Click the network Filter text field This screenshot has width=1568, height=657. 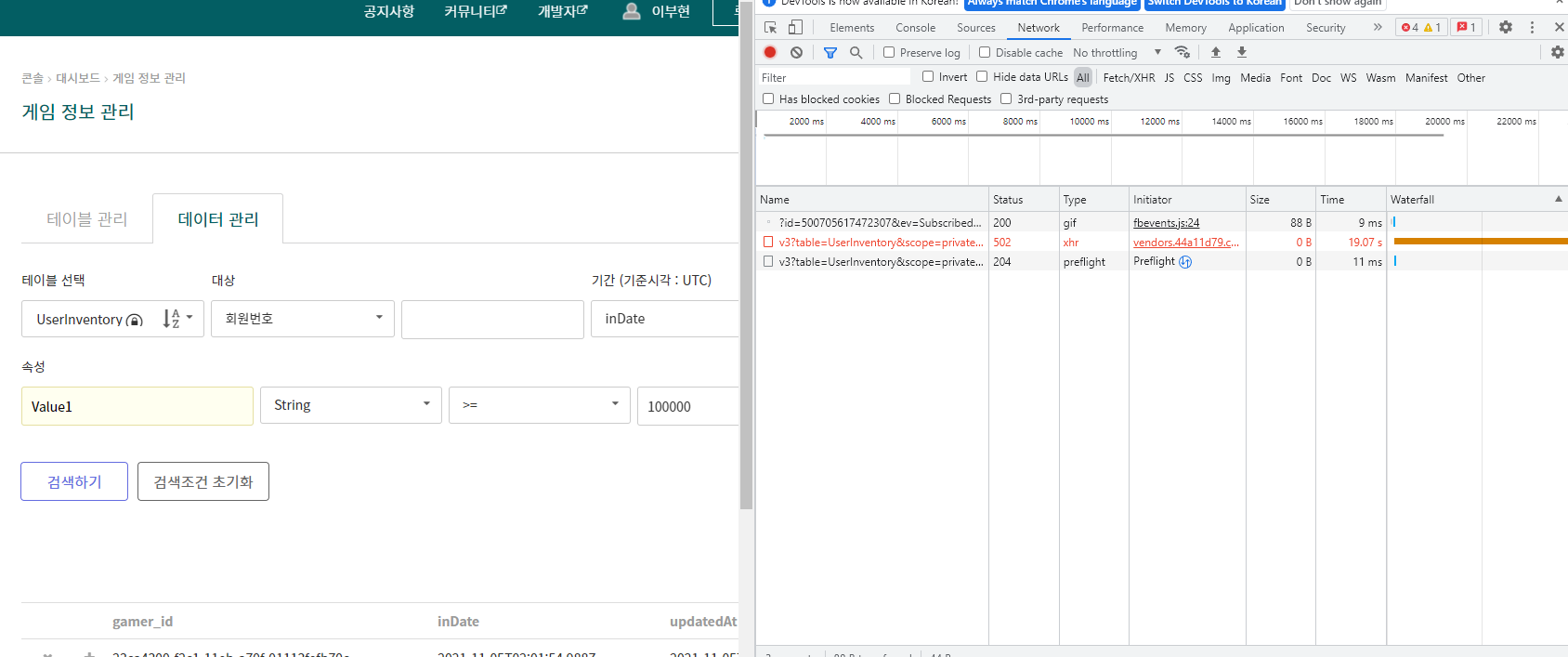(x=834, y=78)
